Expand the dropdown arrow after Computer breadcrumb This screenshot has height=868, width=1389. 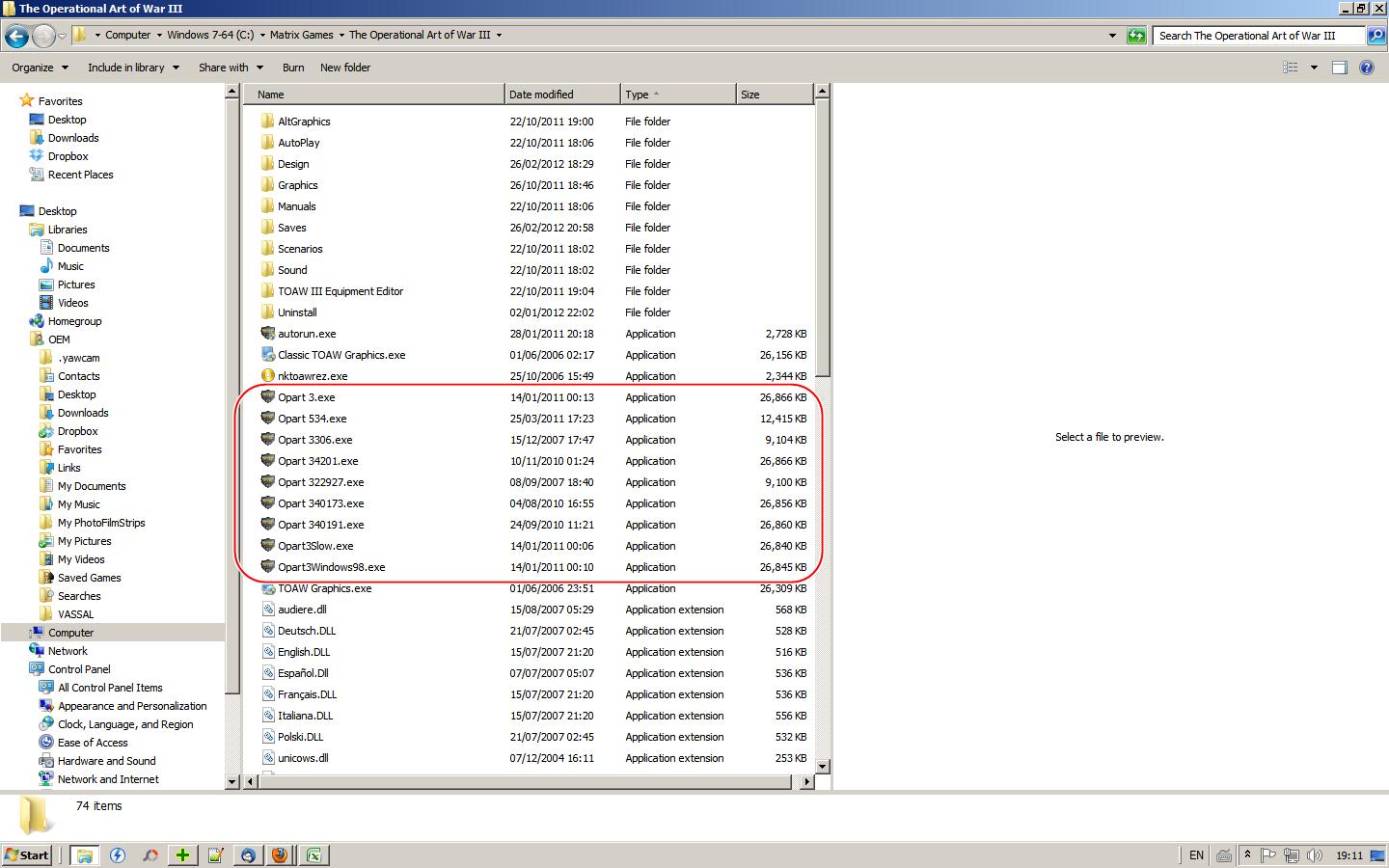(159, 36)
